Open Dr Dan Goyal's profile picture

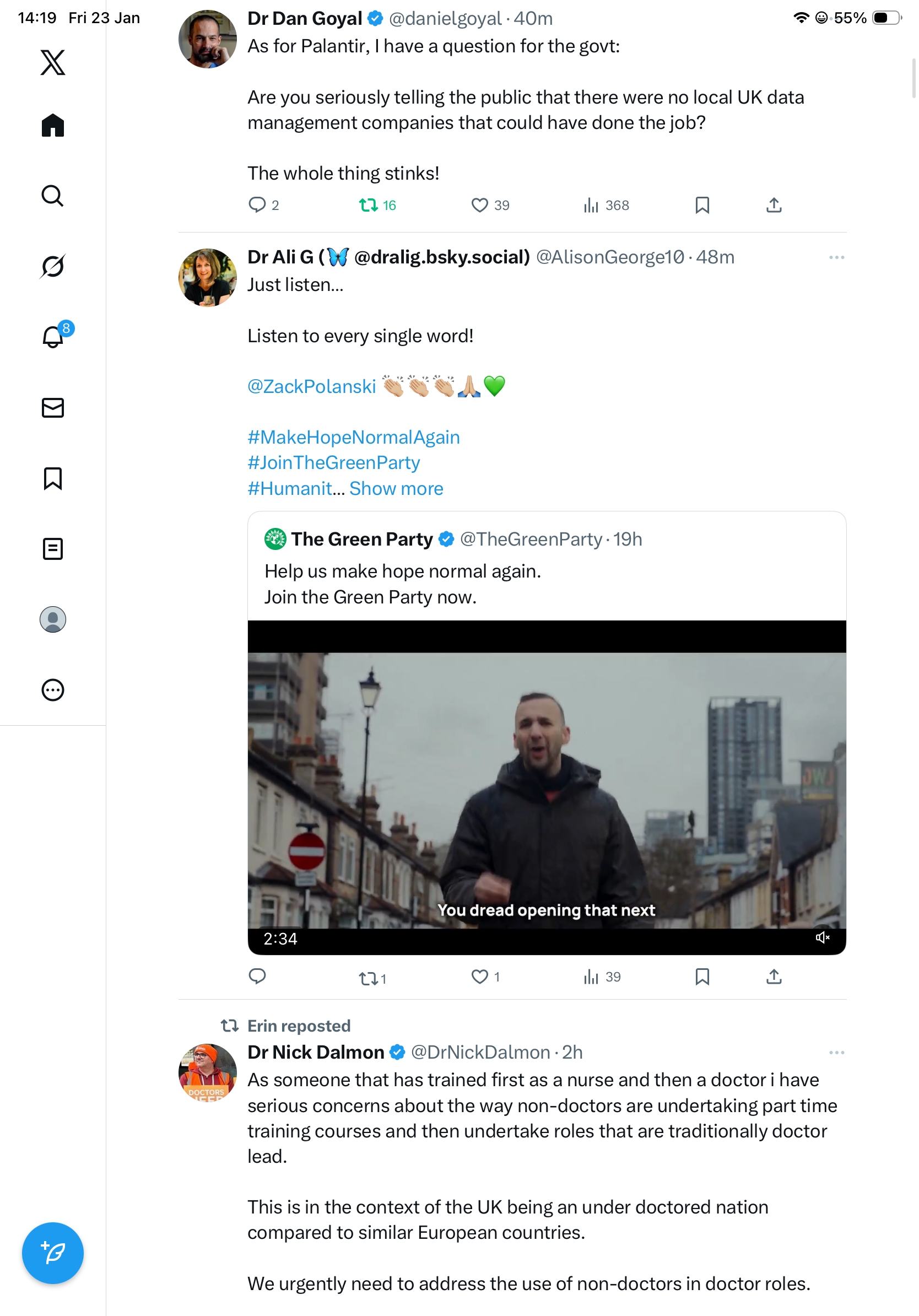tap(207, 39)
